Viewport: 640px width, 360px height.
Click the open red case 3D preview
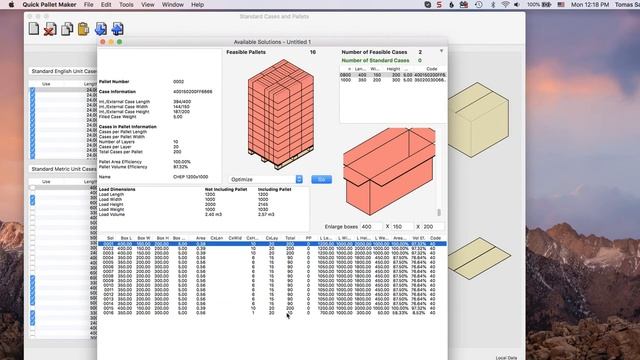pos(389,171)
